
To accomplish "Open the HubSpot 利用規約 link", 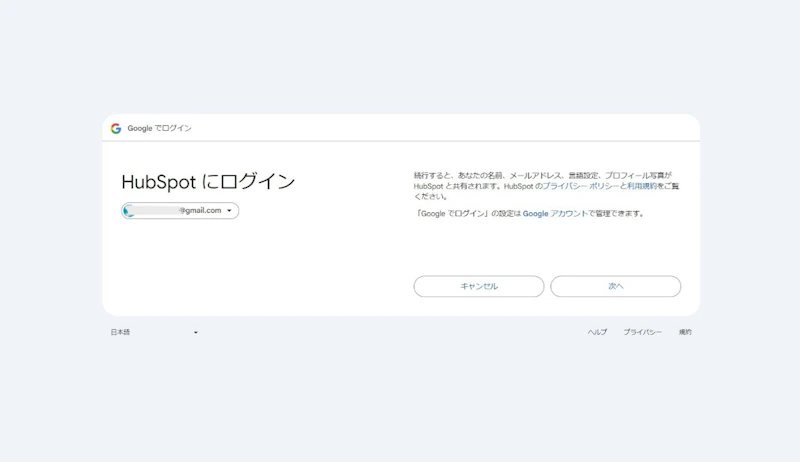I will [x=642, y=186].
